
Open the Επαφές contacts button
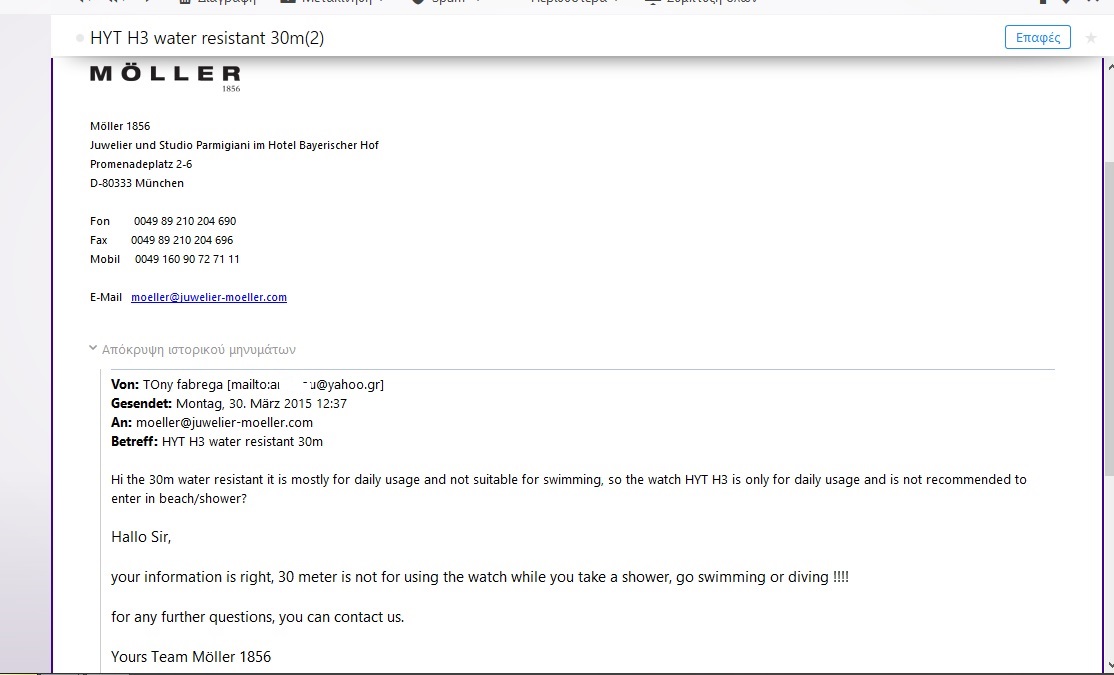[x=1037, y=38]
